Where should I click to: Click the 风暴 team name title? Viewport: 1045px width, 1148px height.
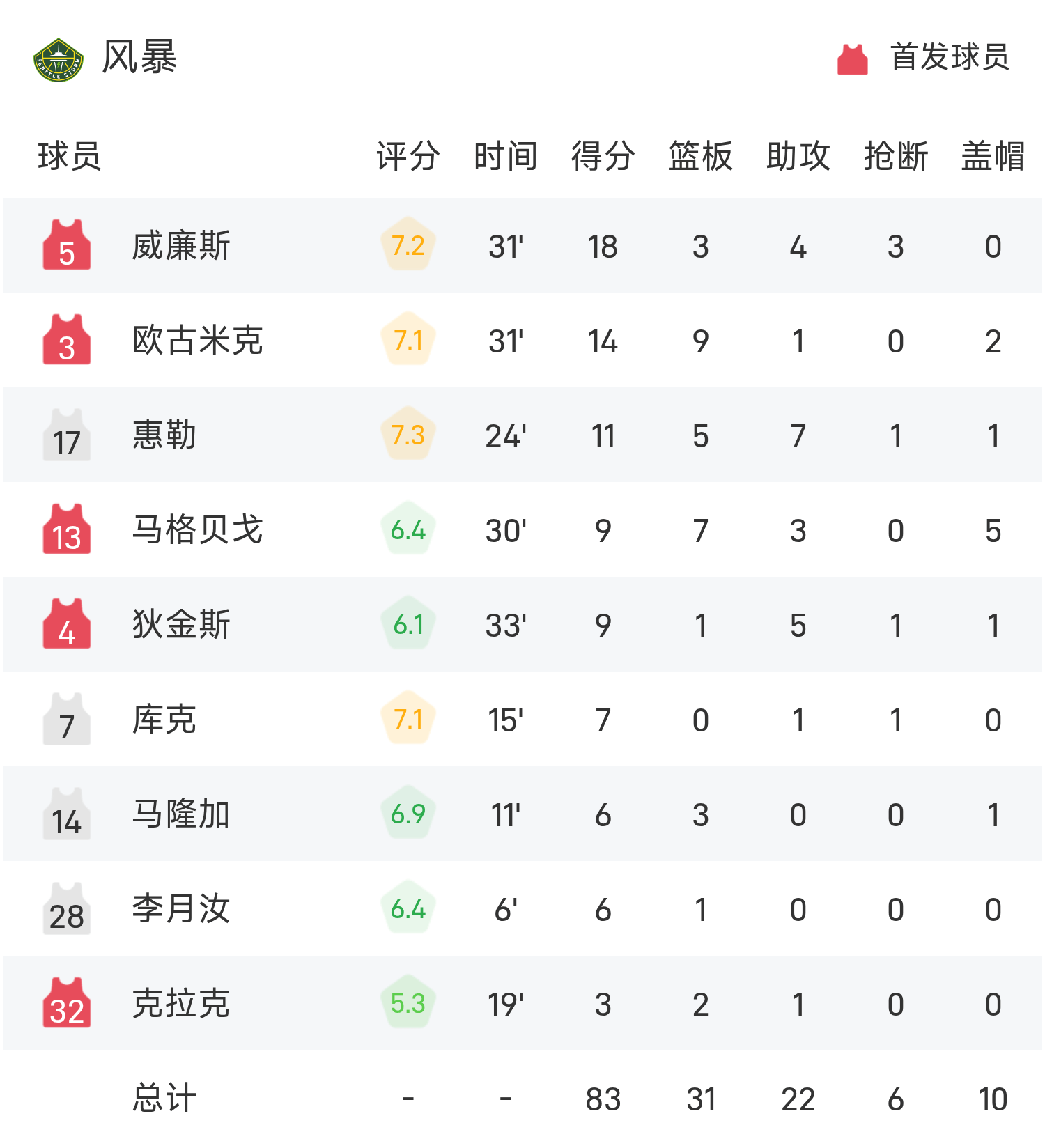pos(139,57)
